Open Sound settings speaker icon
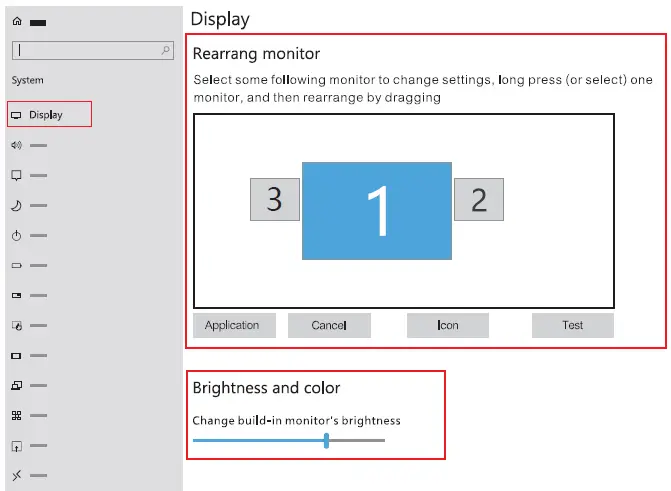The height and width of the screenshot is (491, 671). (x=16, y=146)
